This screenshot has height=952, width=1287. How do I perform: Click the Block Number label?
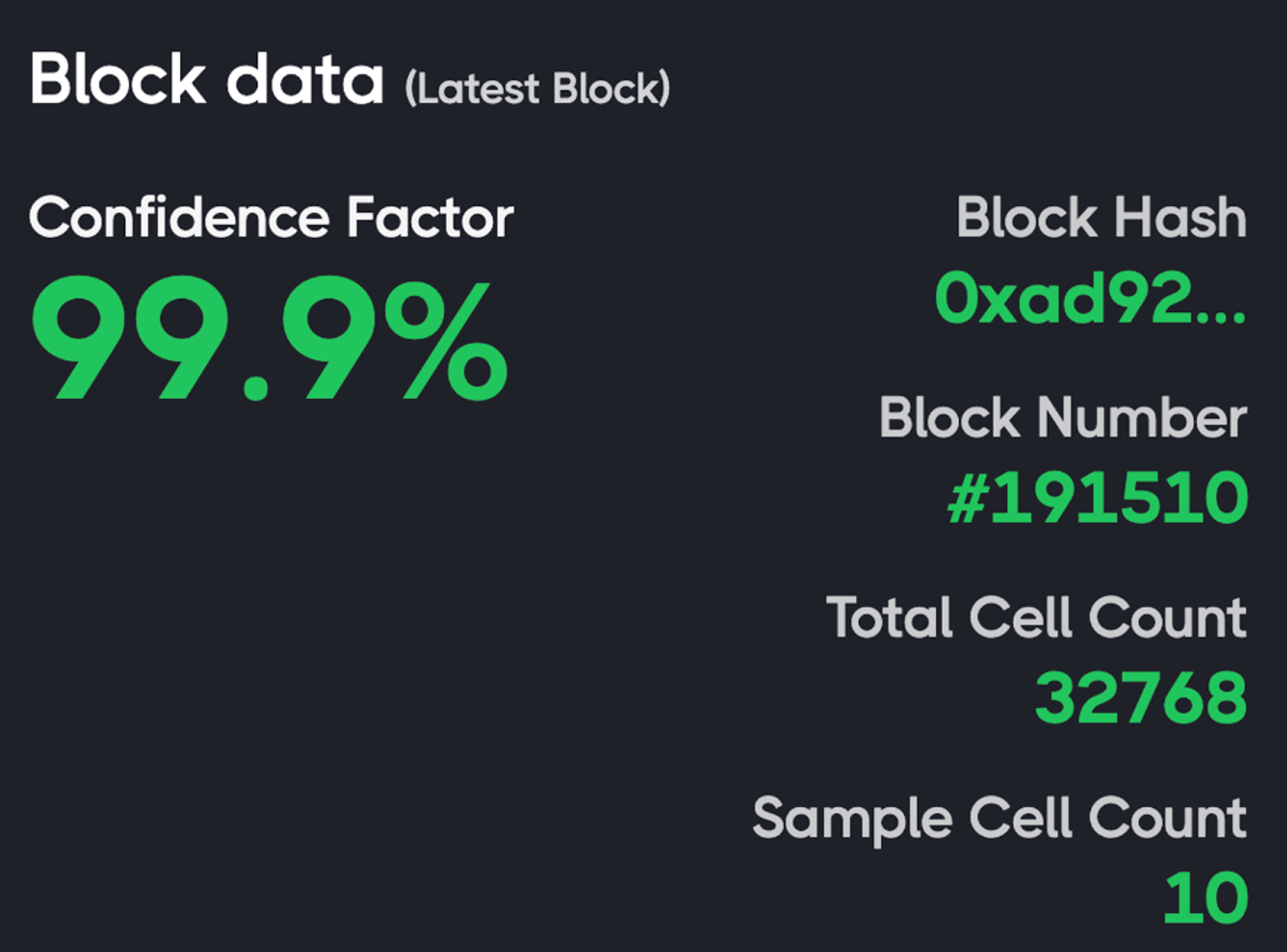point(1063,418)
